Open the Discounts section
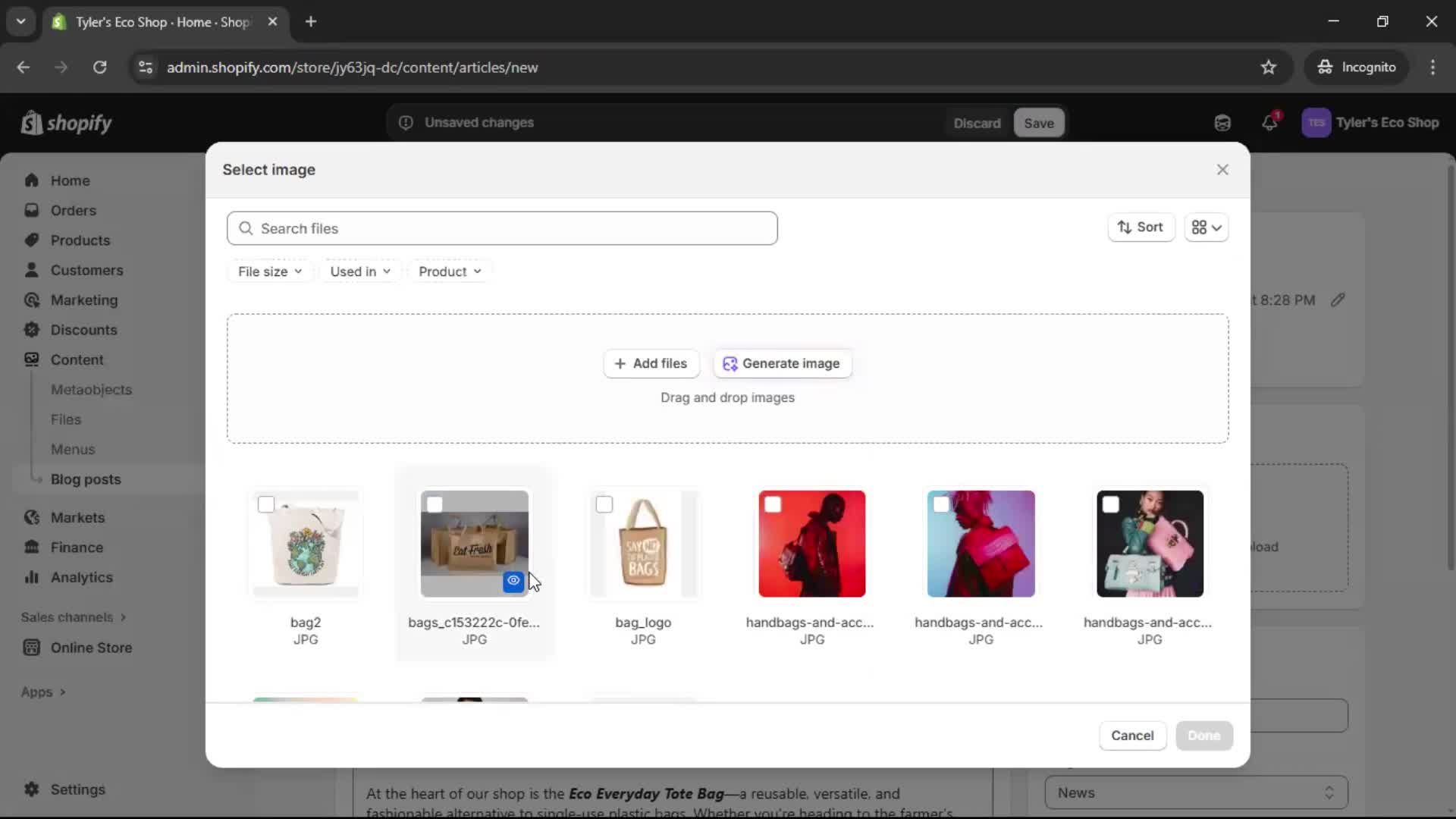1456x819 pixels. click(x=83, y=329)
